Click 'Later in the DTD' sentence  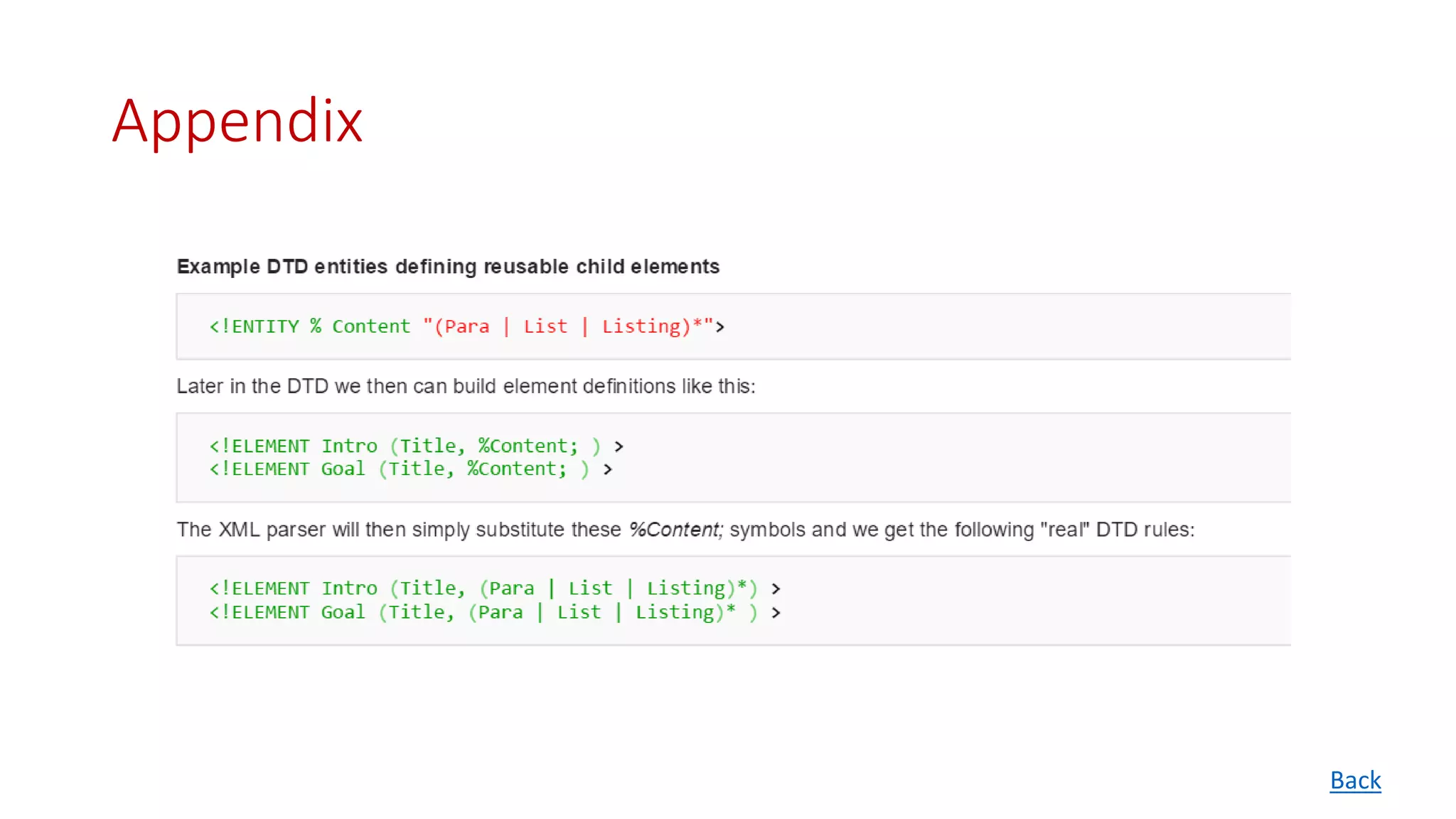[466, 386]
